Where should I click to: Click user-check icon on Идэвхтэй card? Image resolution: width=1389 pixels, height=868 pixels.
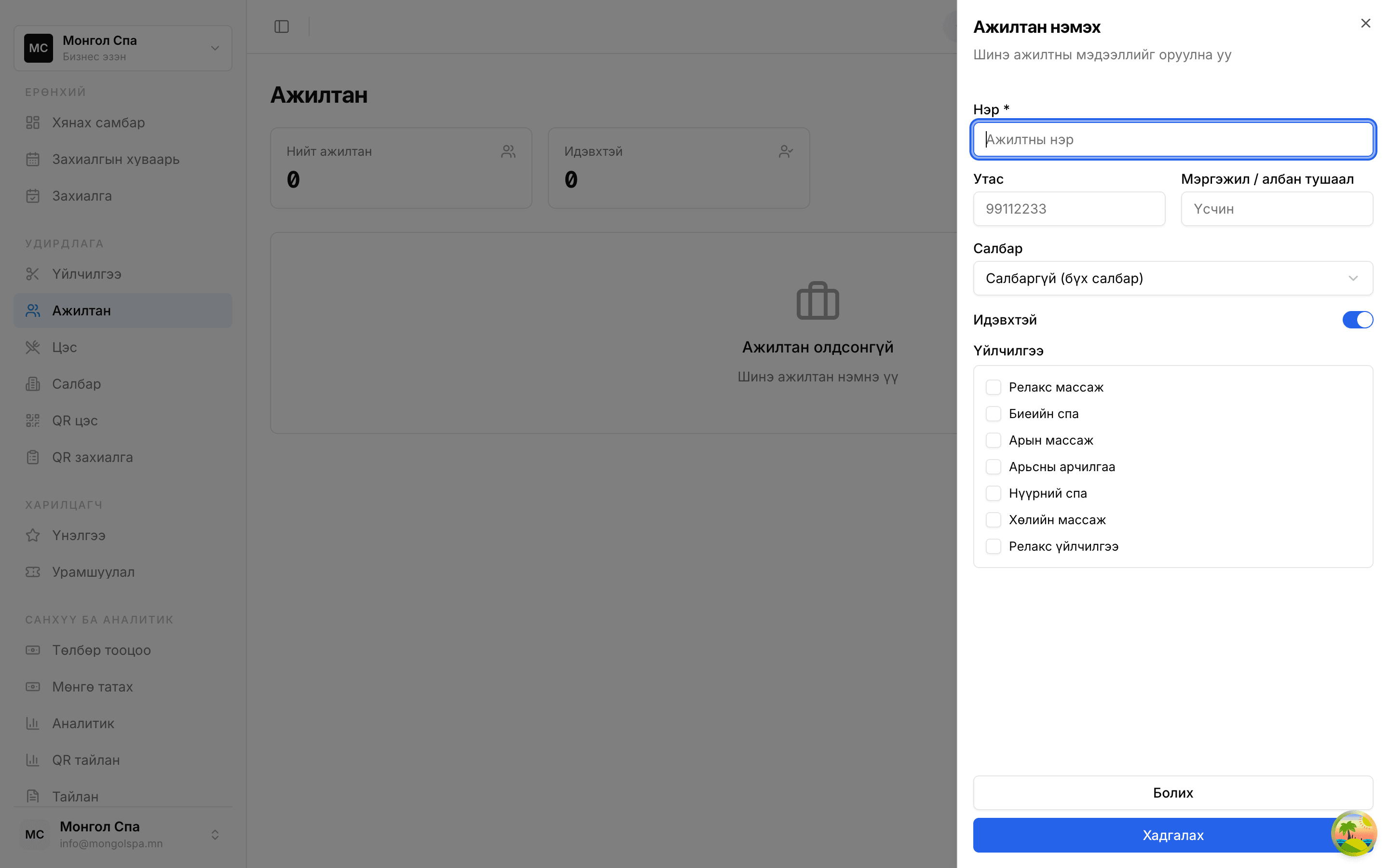pyautogui.click(x=786, y=151)
